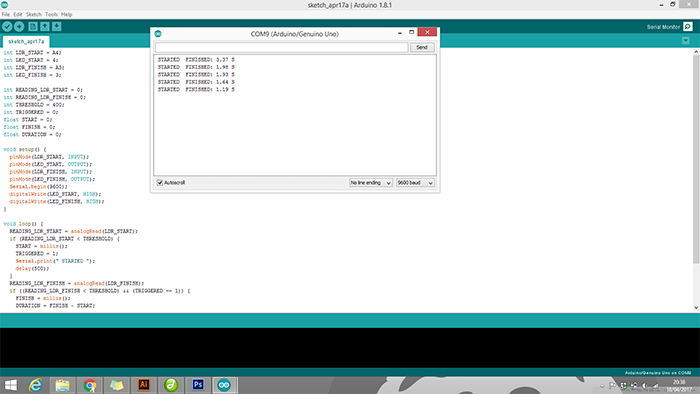Open the Tools menu
The height and width of the screenshot is (394, 700).
(x=51, y=14)
